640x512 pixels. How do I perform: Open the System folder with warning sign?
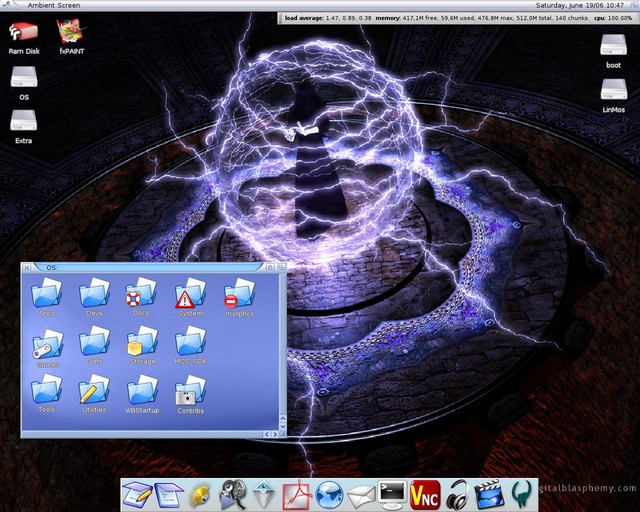click(x=190, y=297)
